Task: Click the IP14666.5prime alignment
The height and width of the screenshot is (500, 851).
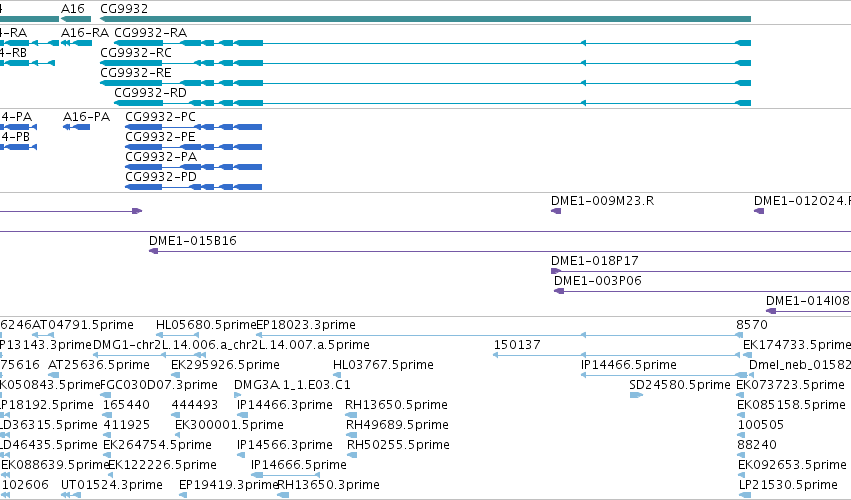Action: point(285,476)
